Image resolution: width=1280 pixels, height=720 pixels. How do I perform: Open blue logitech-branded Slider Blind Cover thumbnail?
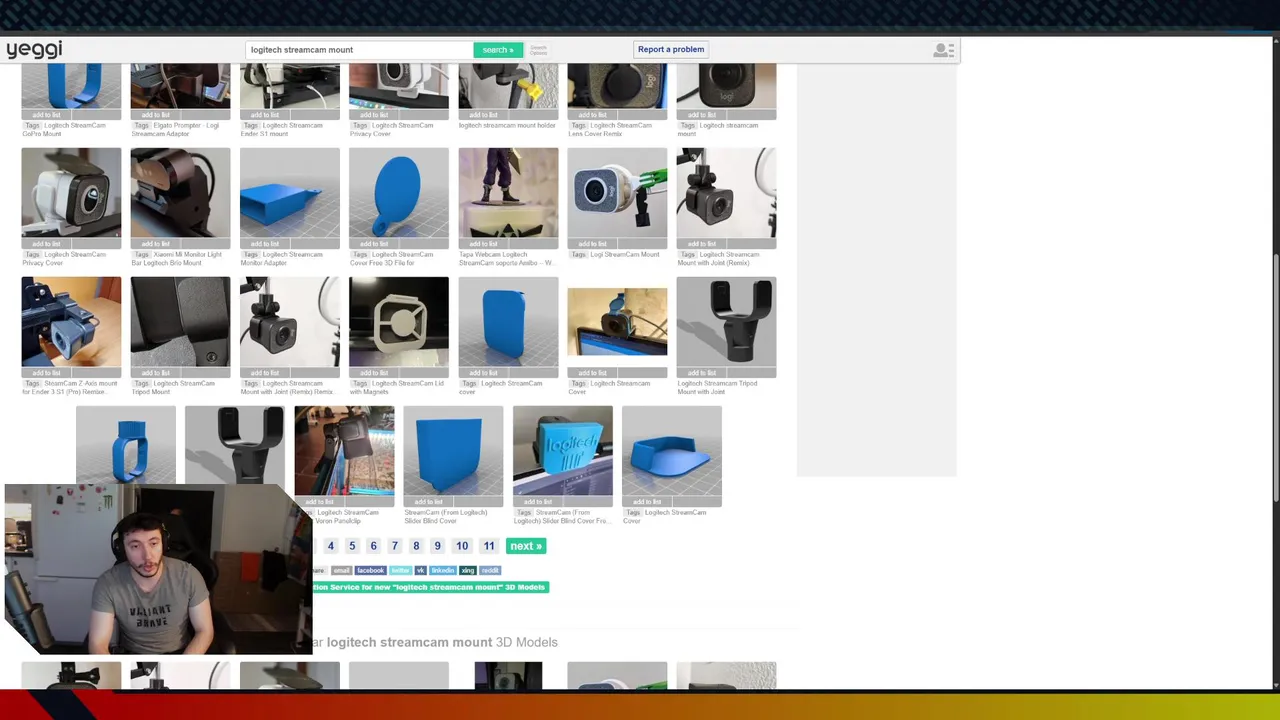tap(563, 451)
